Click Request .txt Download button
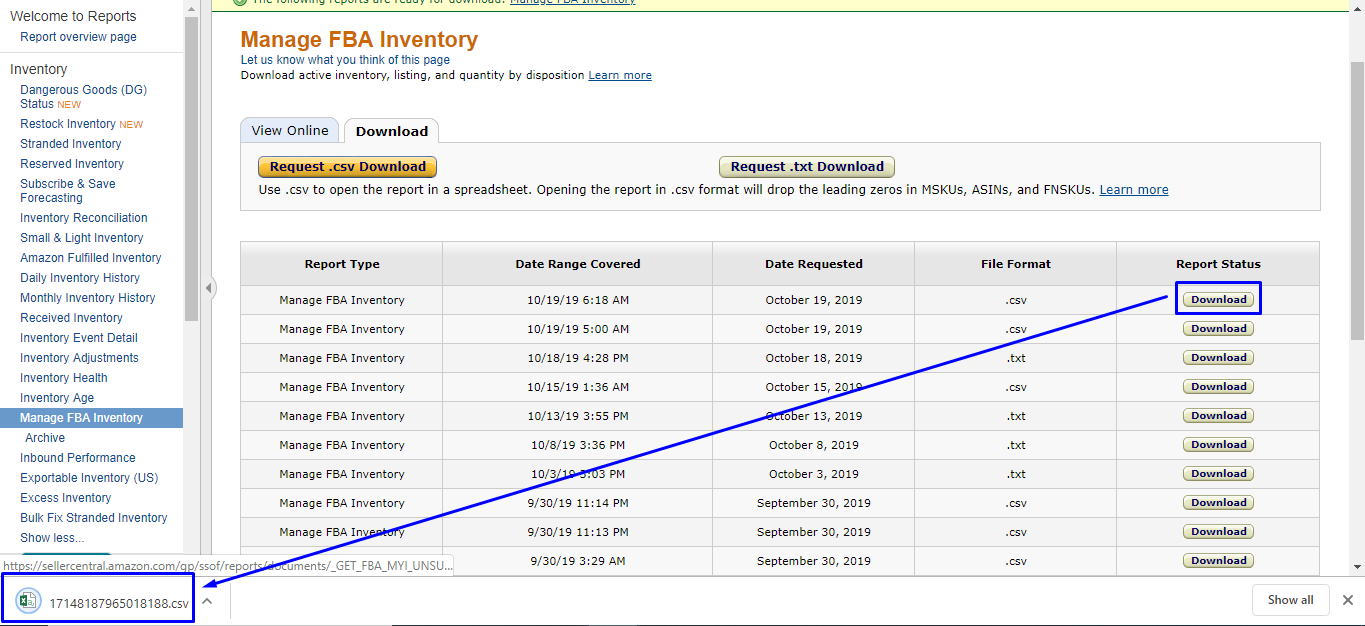 click(x=807, y=167)
